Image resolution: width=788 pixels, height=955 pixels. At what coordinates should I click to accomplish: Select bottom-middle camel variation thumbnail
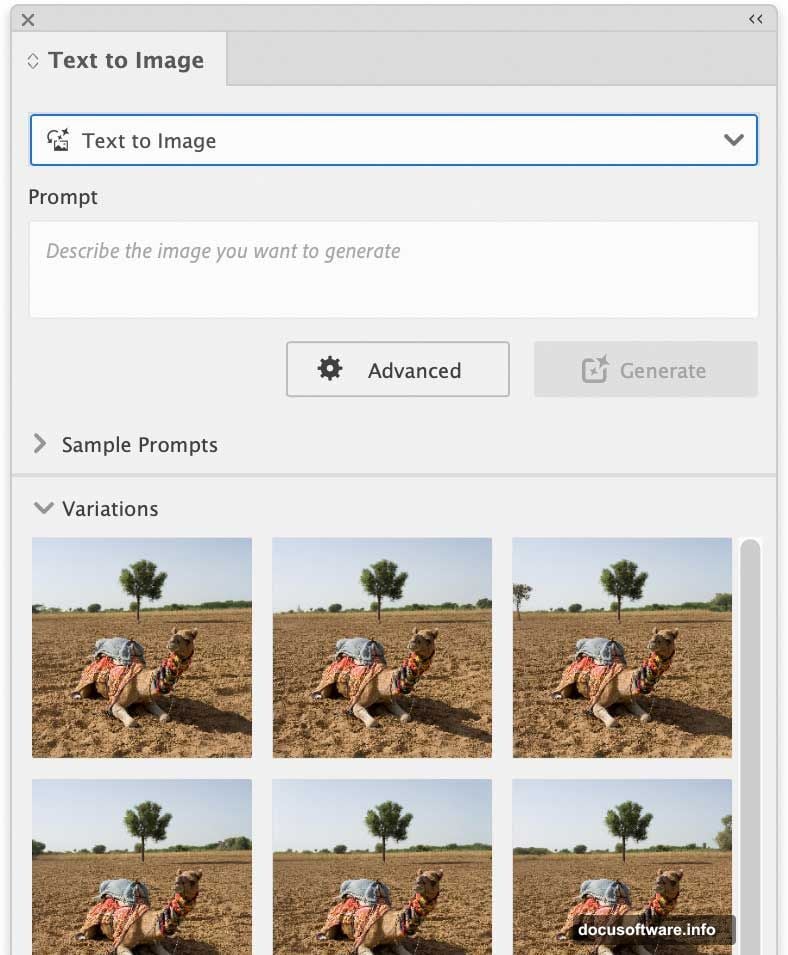pos(382,866)
